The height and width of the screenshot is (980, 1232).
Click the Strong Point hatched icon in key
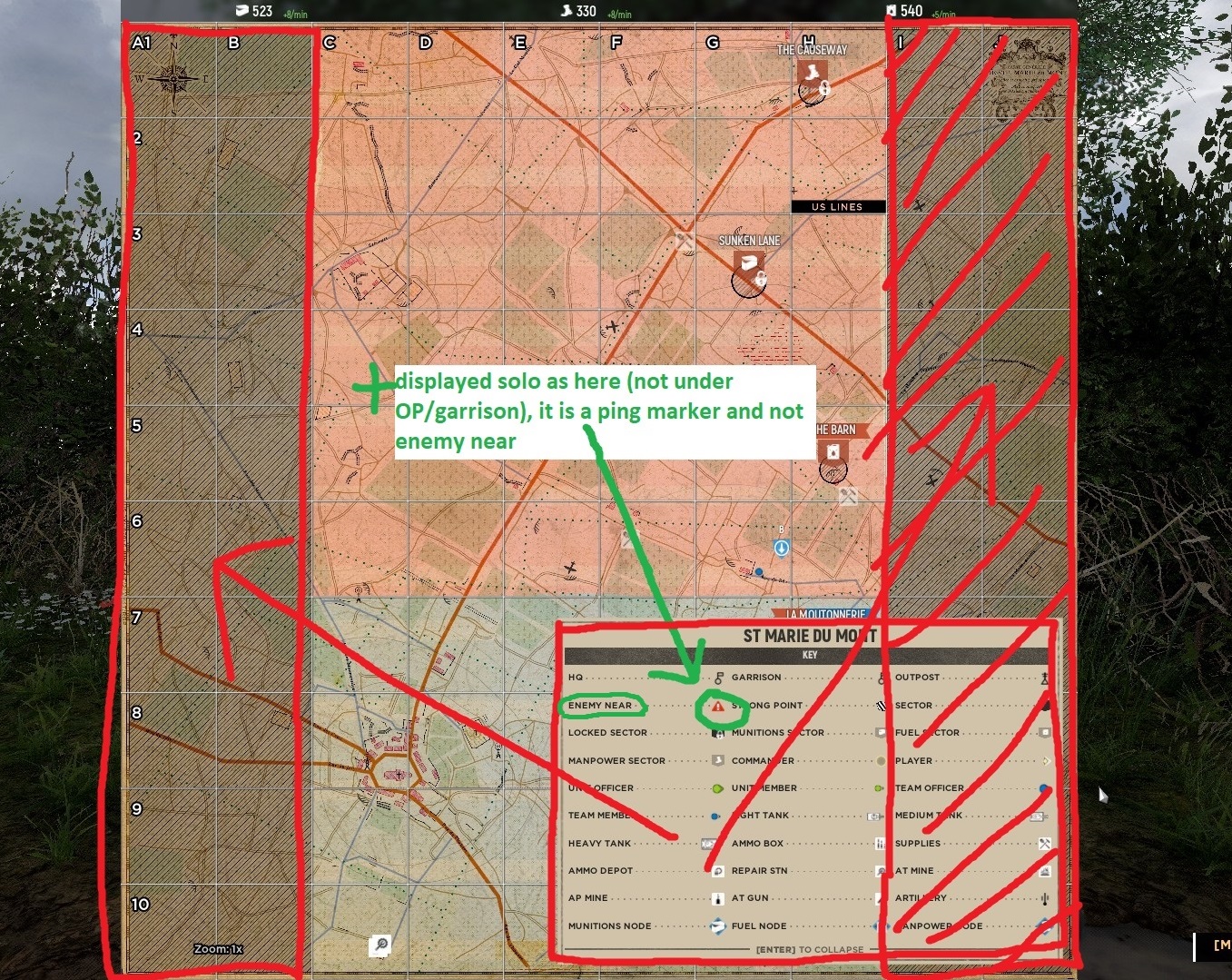tap(881, 705)
